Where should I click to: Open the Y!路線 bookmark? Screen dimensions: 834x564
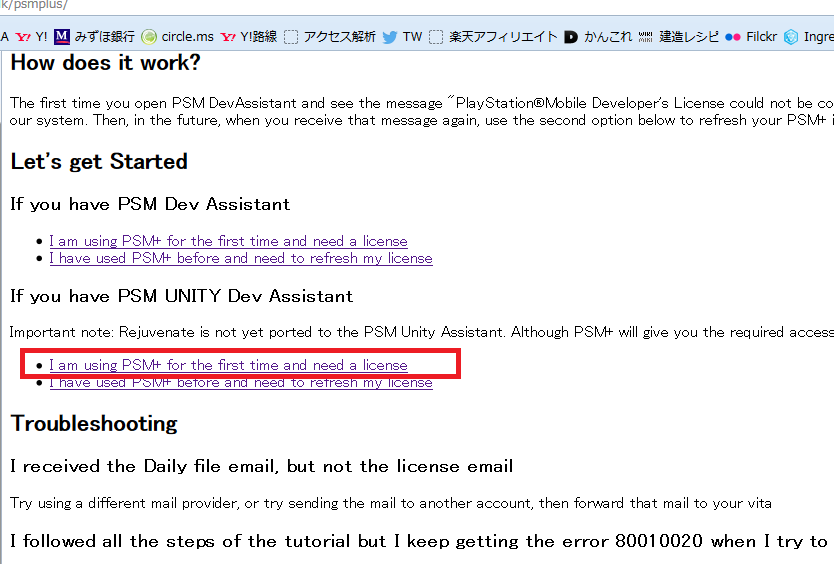249,37
